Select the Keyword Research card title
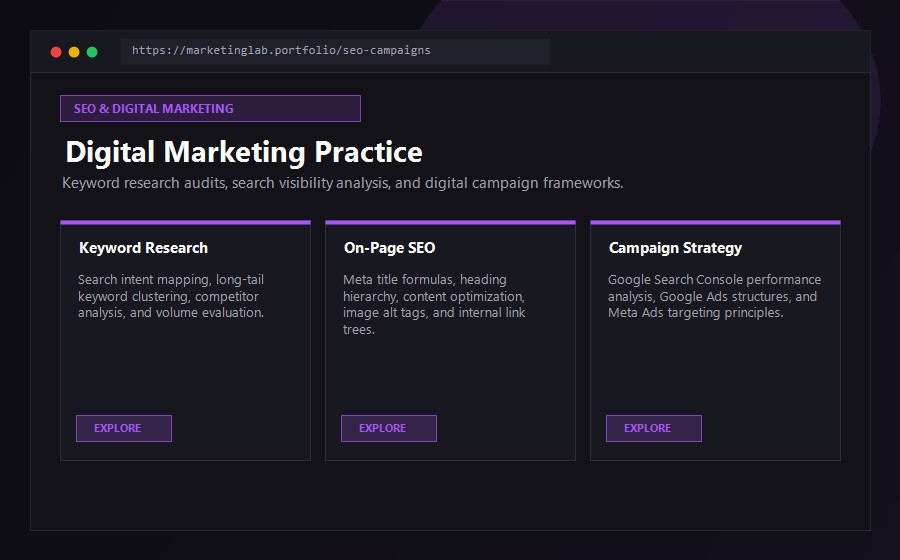Image resolution: width=900 pixels, height=560 pixels. 143,248
